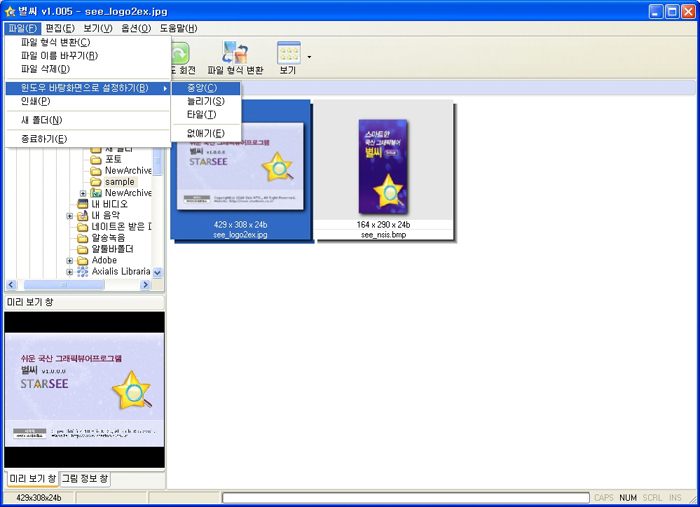Switch to 그림 정보 창 tab
Viewport: 700px width, 507px height.
click(x=85, y=478)
